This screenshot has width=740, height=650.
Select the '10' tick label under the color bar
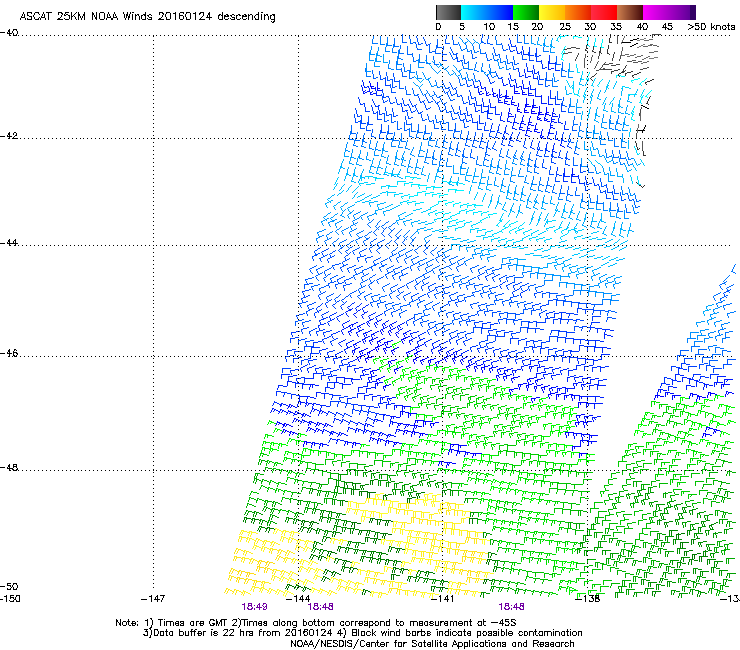coord(489,27)
